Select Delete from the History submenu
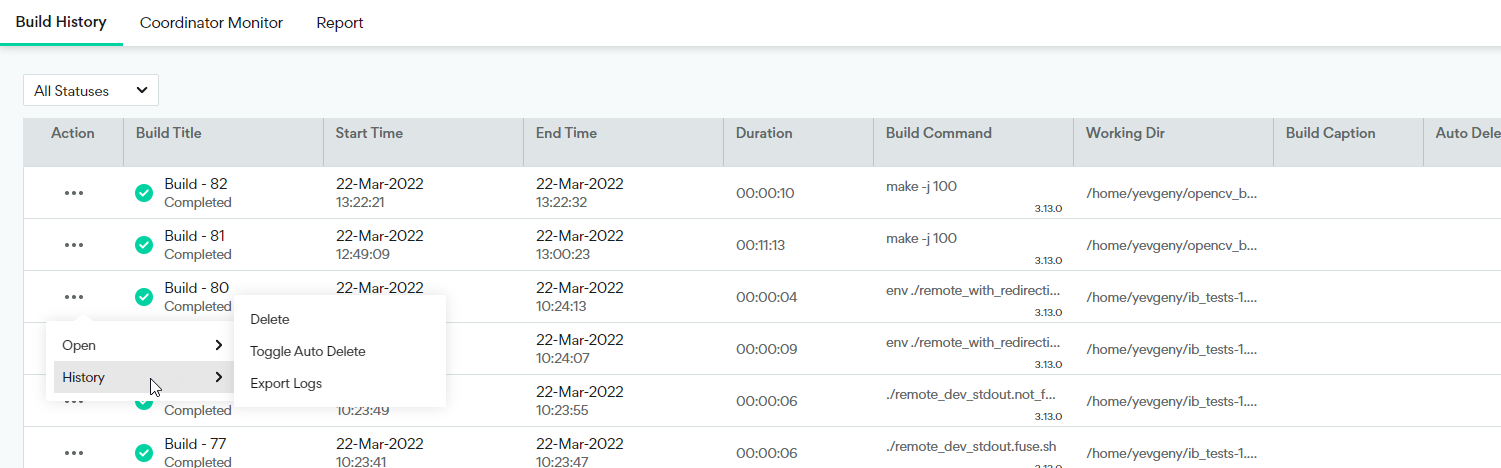The image size is (1501, 468). [270, 319]
